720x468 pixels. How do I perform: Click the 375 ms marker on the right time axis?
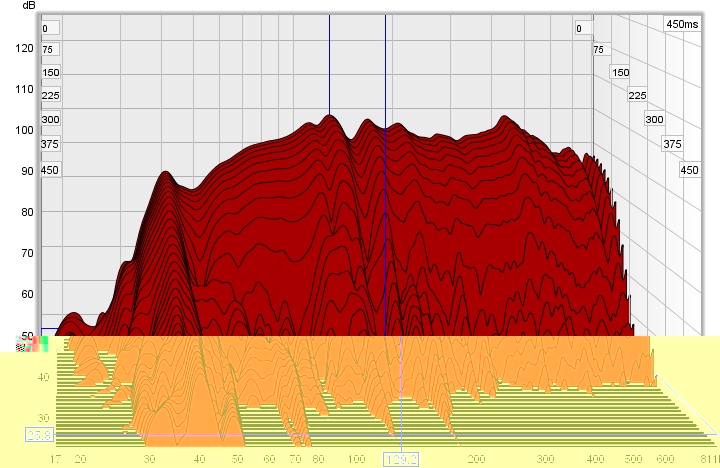click(671, 146)
